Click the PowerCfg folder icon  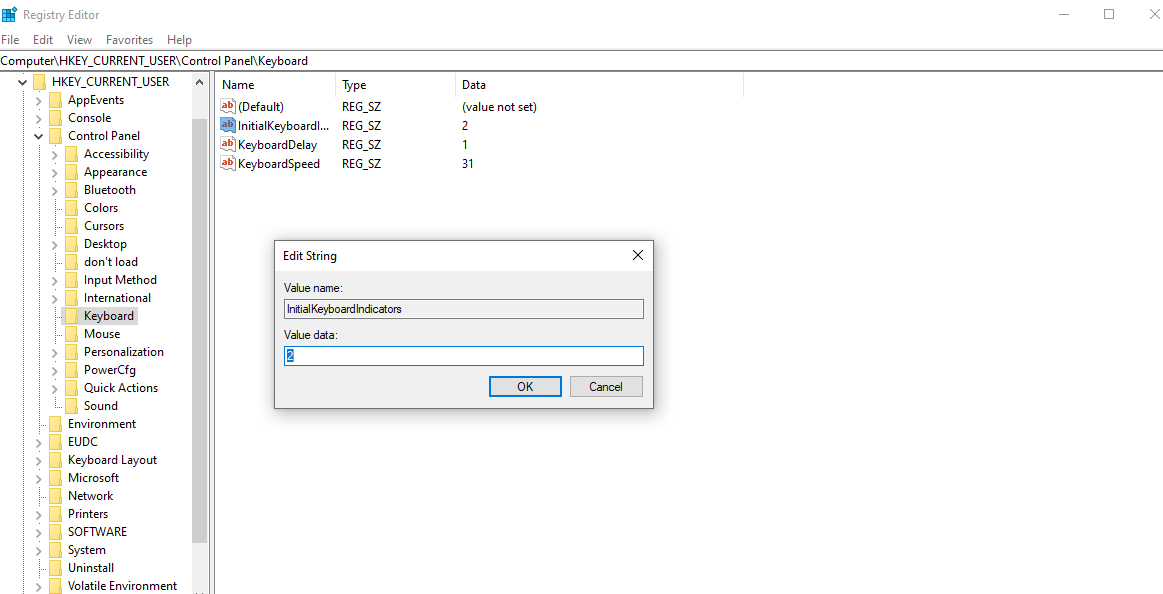(71, 370)
